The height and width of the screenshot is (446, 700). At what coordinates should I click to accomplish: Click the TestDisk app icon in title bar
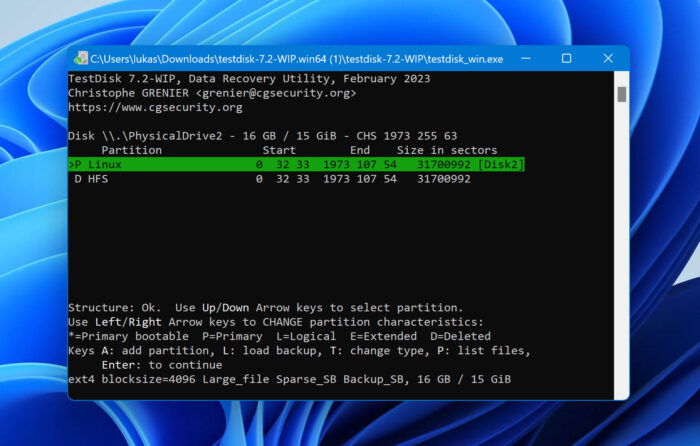[x=81, y=59]
